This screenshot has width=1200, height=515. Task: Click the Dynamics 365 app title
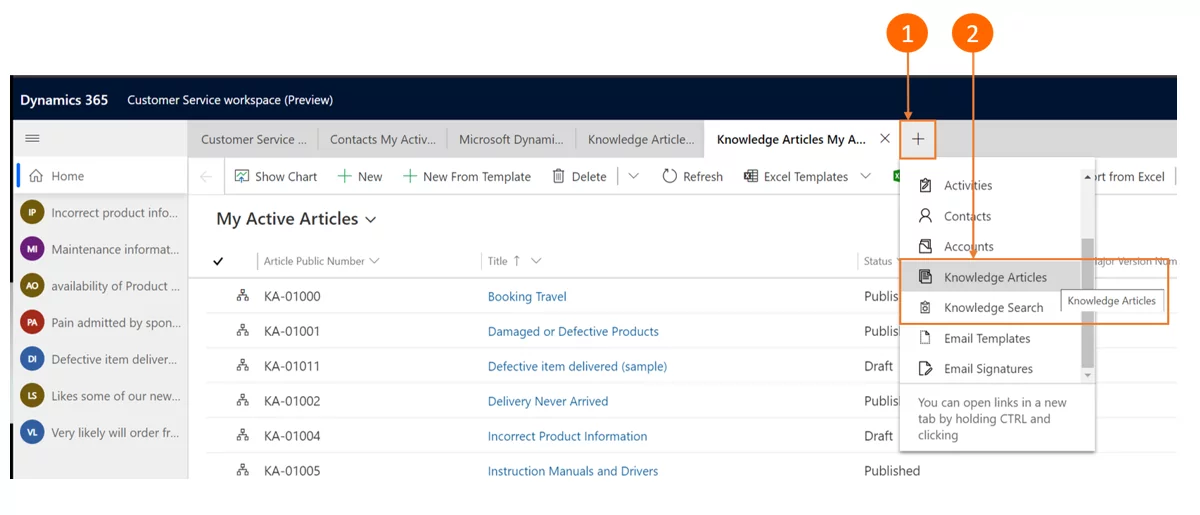64,100
